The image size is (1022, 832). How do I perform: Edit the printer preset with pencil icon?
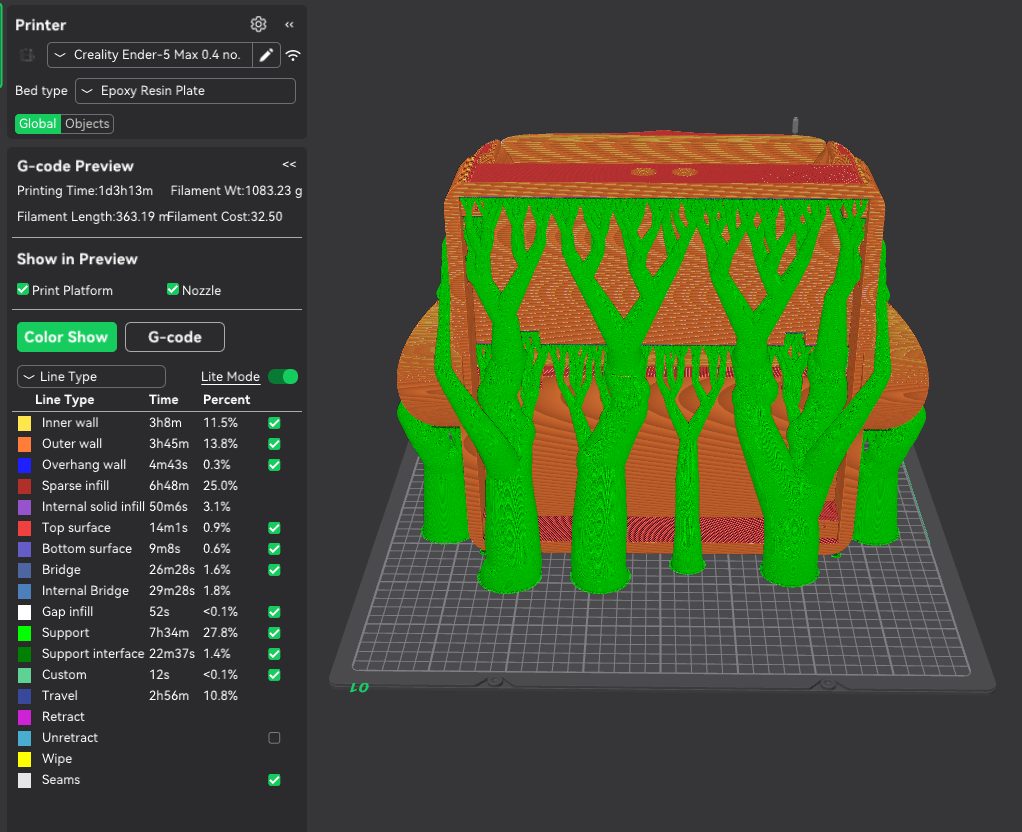[x=267, y=55]
